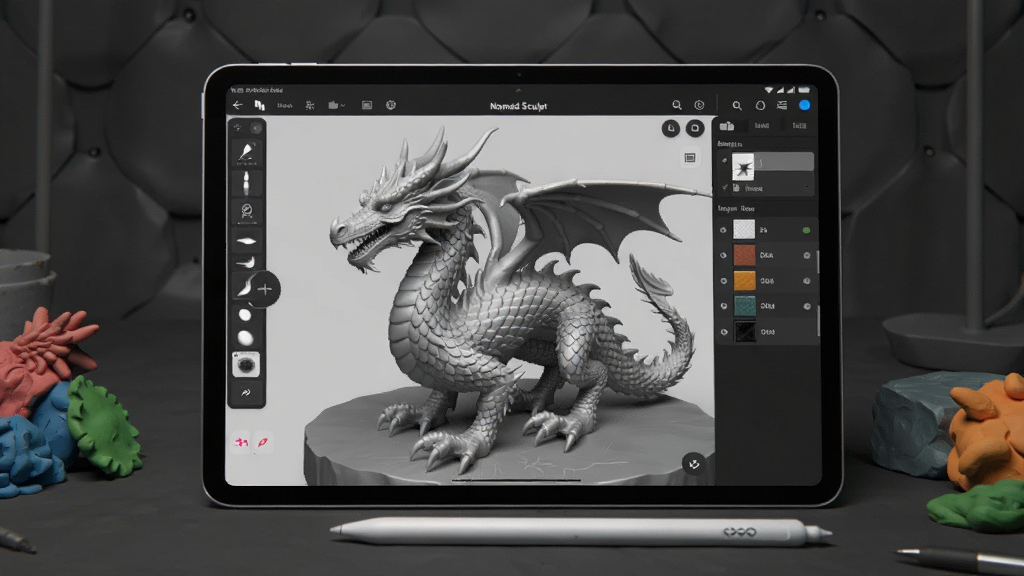Go back using the top-left arrow

(x=238, y=105)
